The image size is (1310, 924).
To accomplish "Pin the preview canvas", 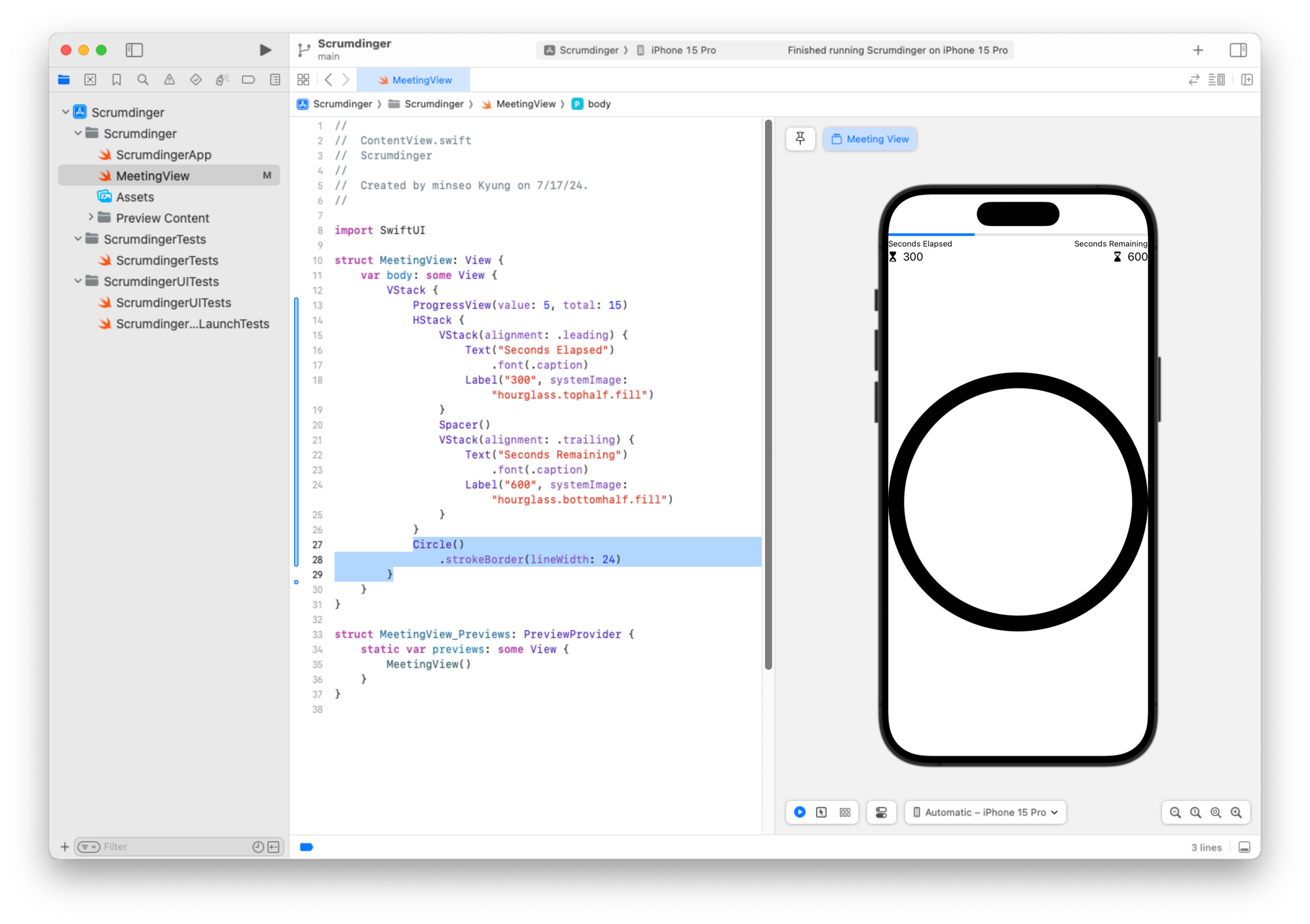I will click(800, 139).
